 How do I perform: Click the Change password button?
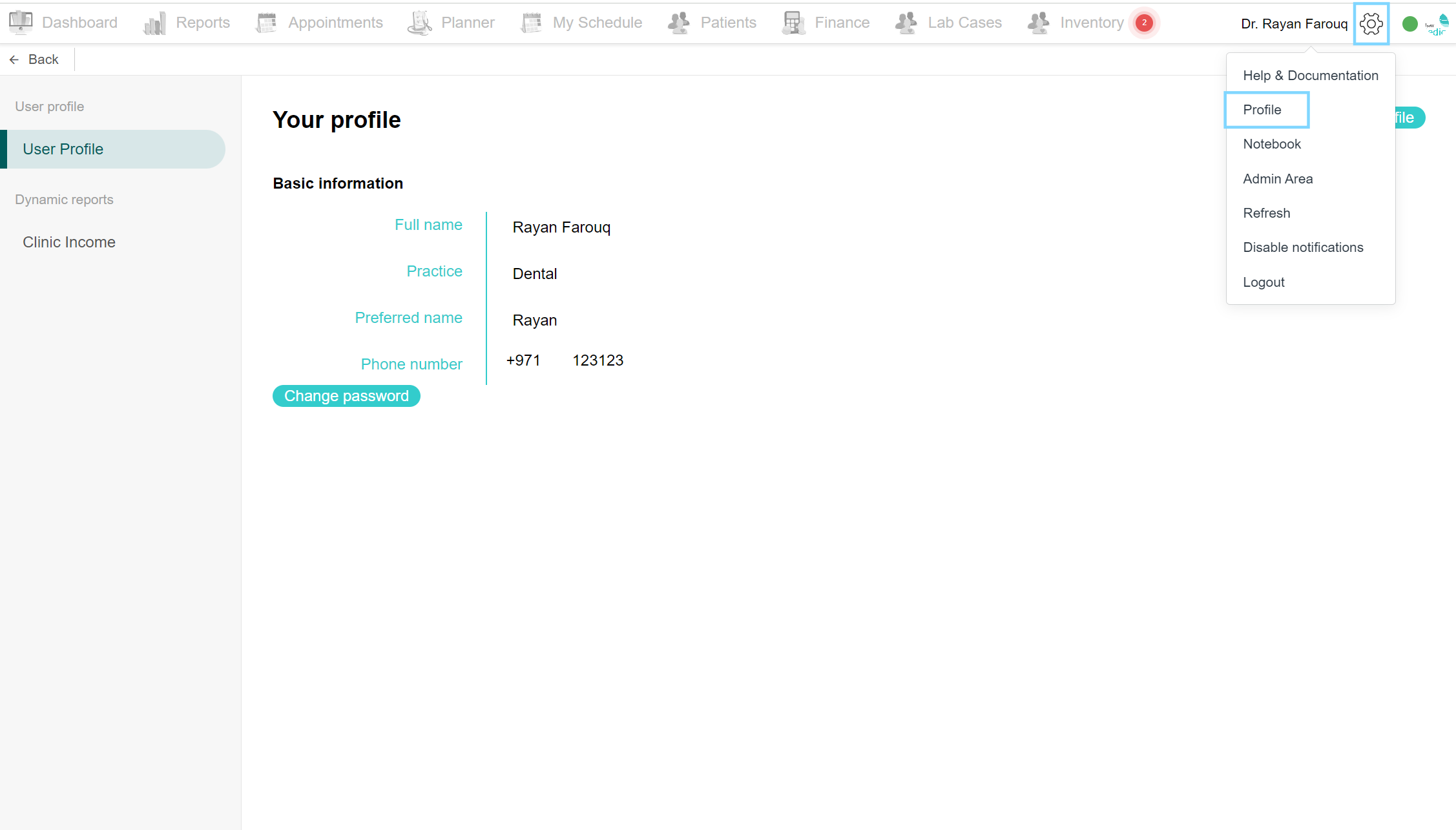[346, 396]
